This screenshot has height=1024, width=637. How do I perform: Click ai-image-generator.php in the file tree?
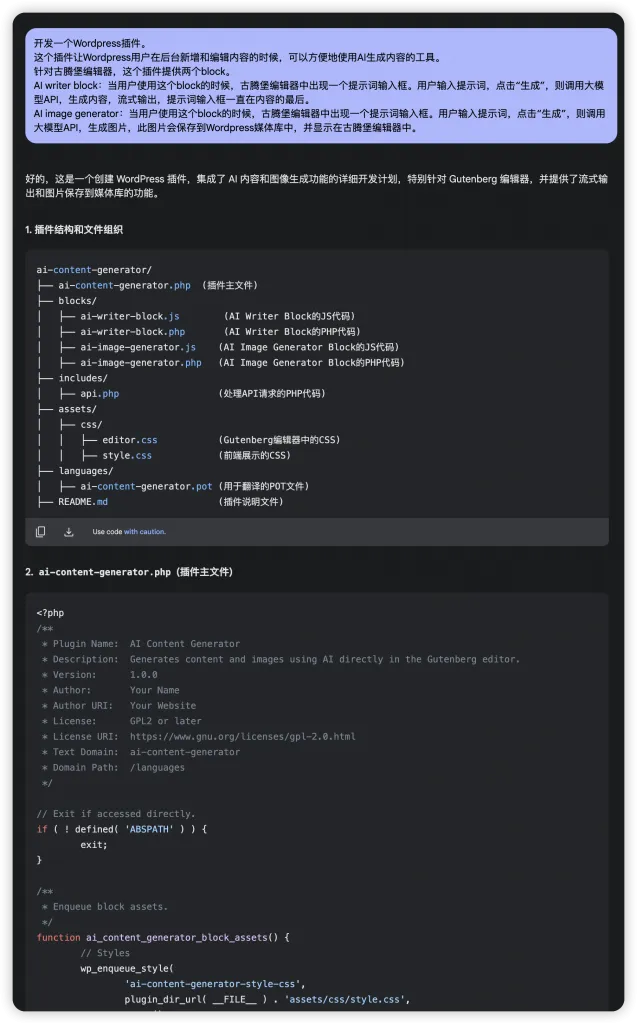click(x=141, y=362)
